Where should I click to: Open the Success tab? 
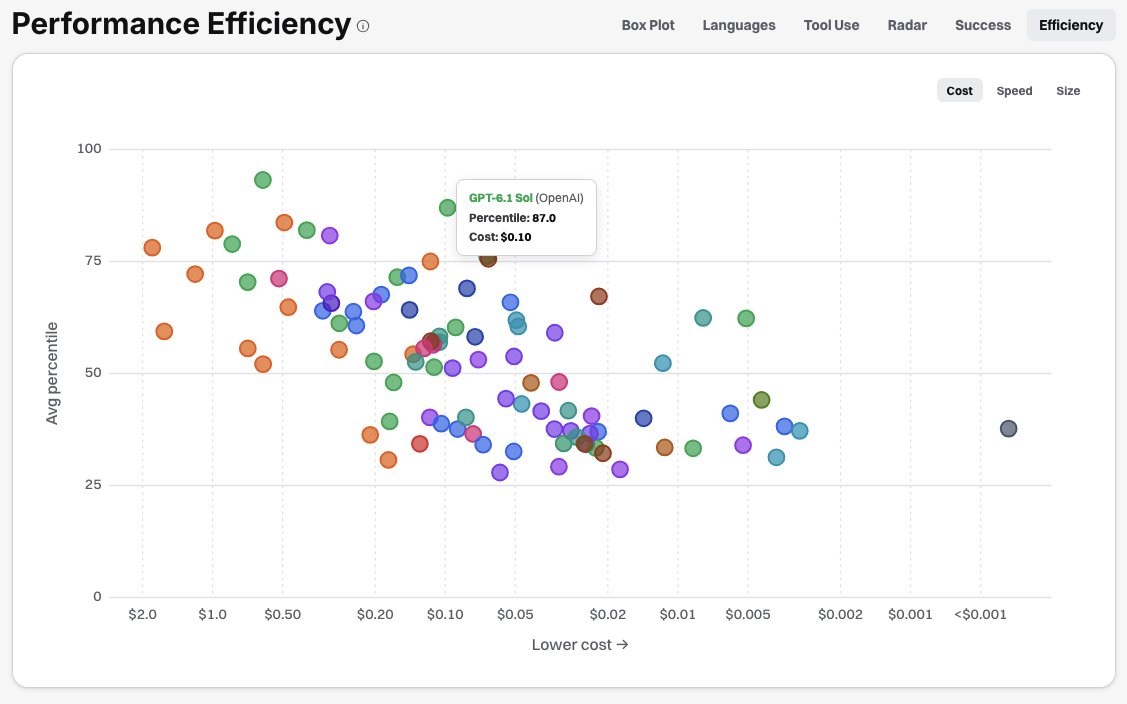click(x=983, y=25)
